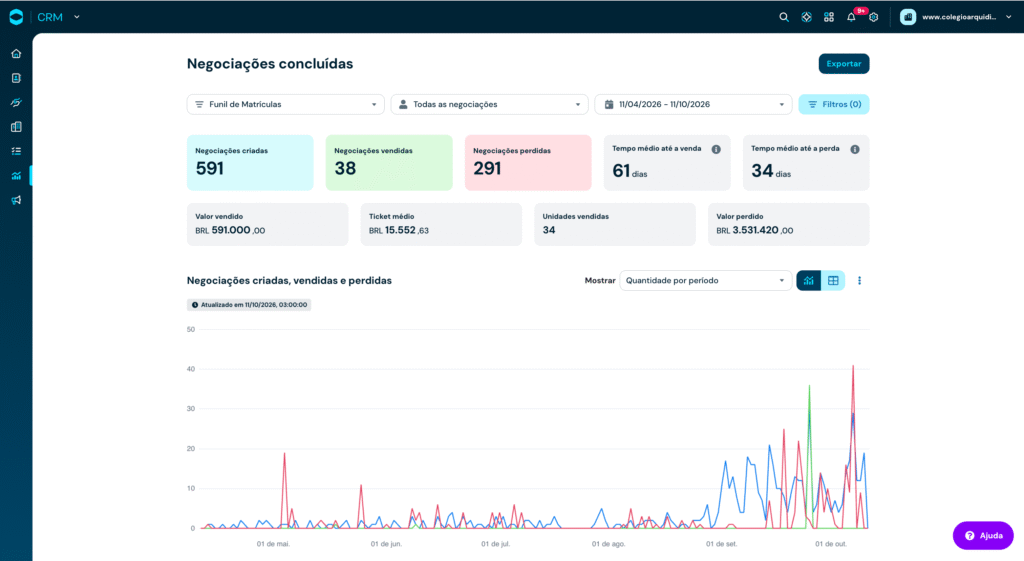Viewport: 1024px width, 561px height.
Task: Click the Negociações concluídas page title
Action: pyautogui.click(x=270, y=64)
